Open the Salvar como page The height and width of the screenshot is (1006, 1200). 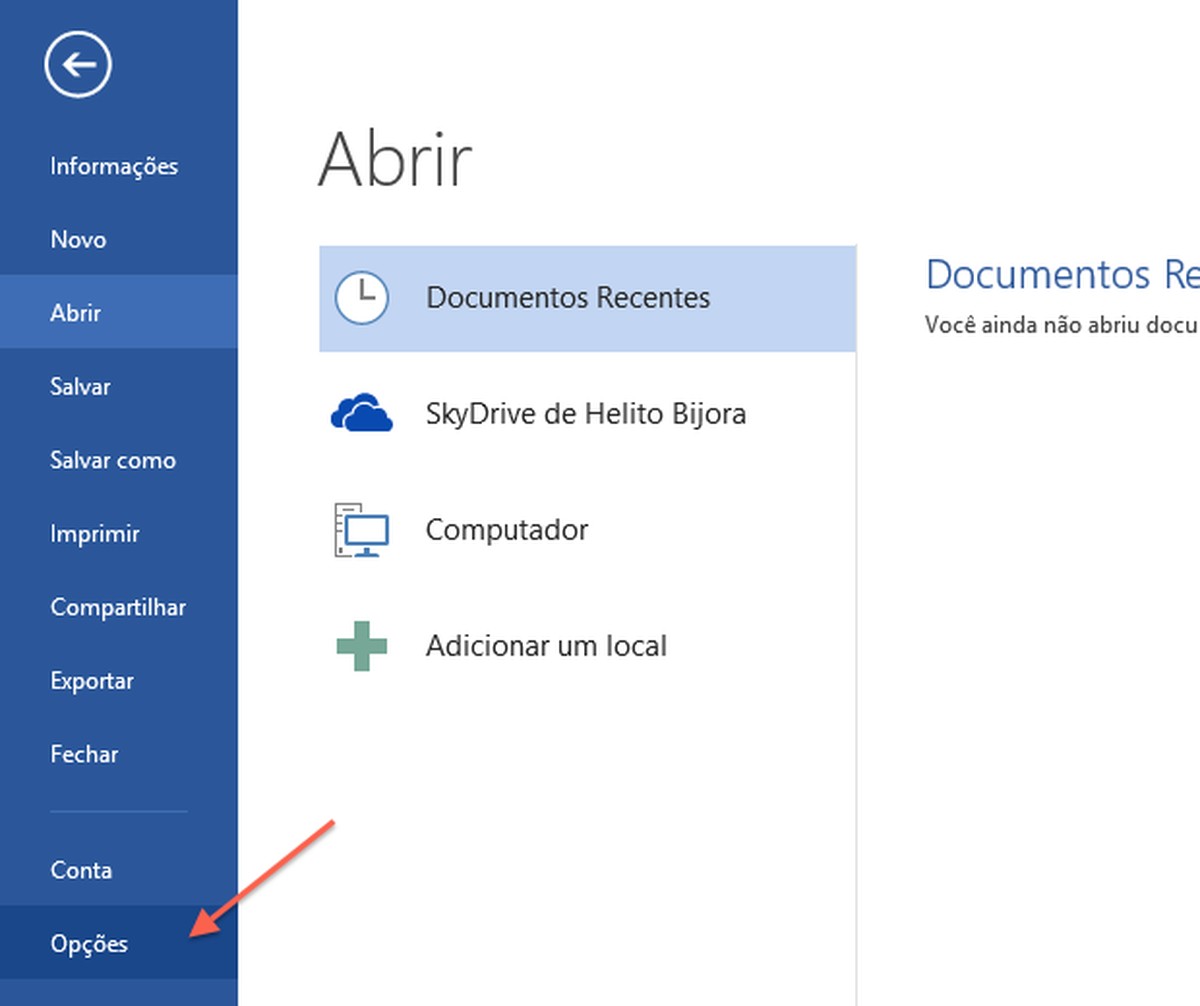point(113,460)
